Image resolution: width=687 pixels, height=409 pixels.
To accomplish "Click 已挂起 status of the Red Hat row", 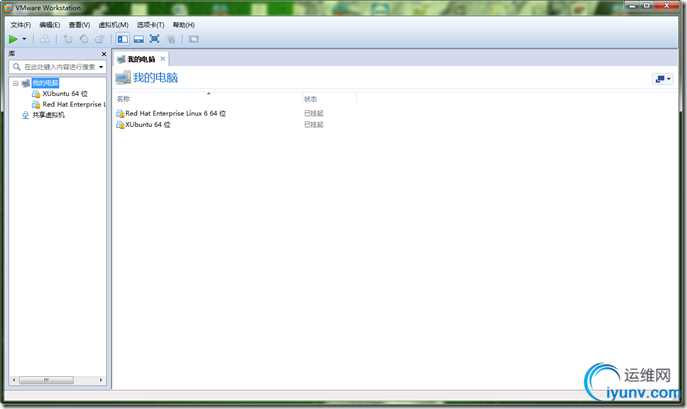I will [314, 114].
